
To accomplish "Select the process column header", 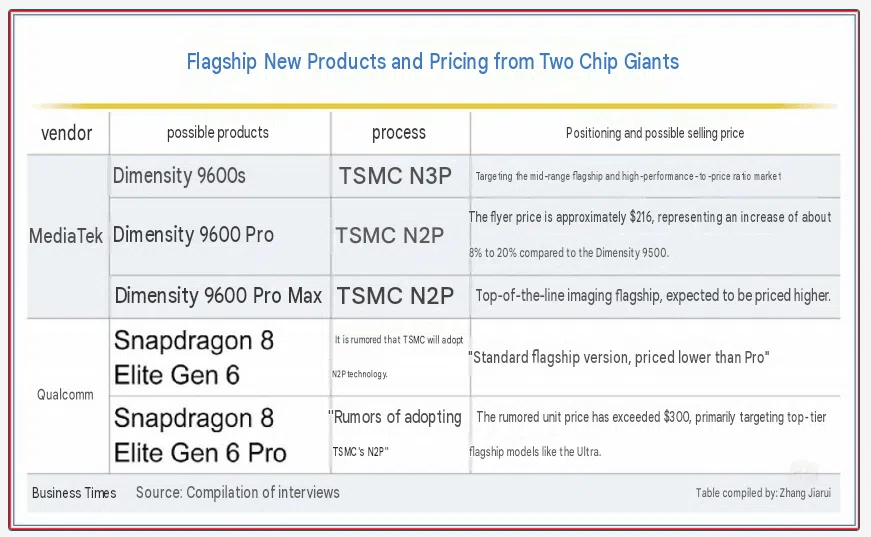I will (399, 133).
